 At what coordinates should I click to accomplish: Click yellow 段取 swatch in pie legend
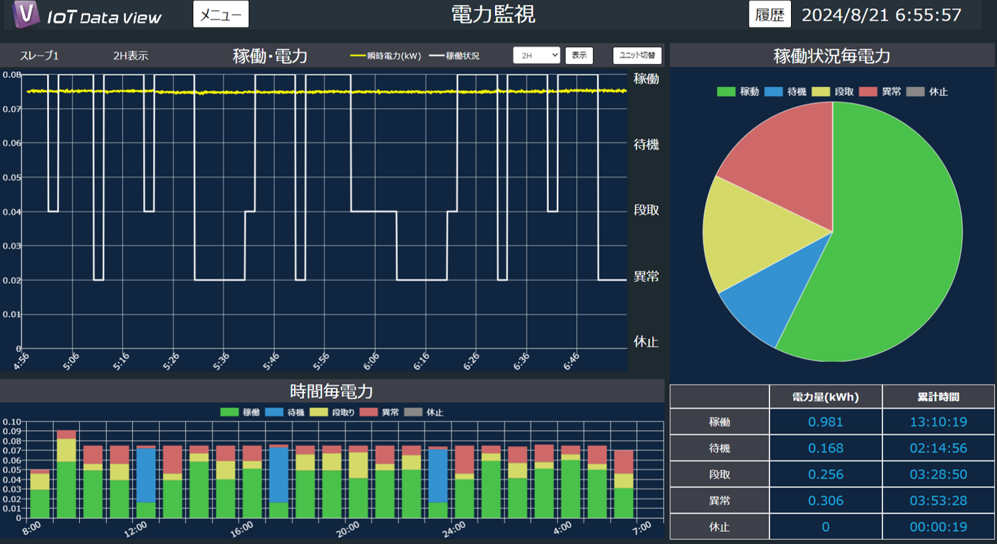click(x=820, y=92)
